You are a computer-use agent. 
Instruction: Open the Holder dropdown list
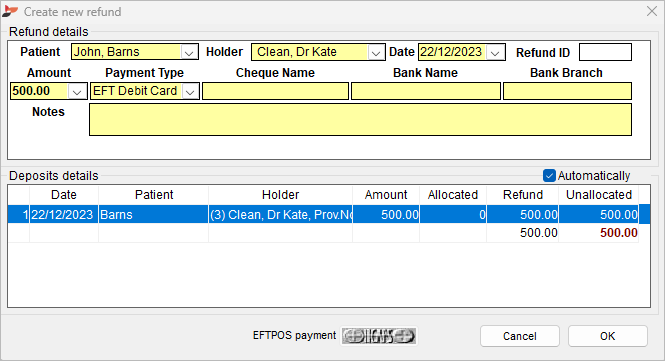(x=376, y=53)
